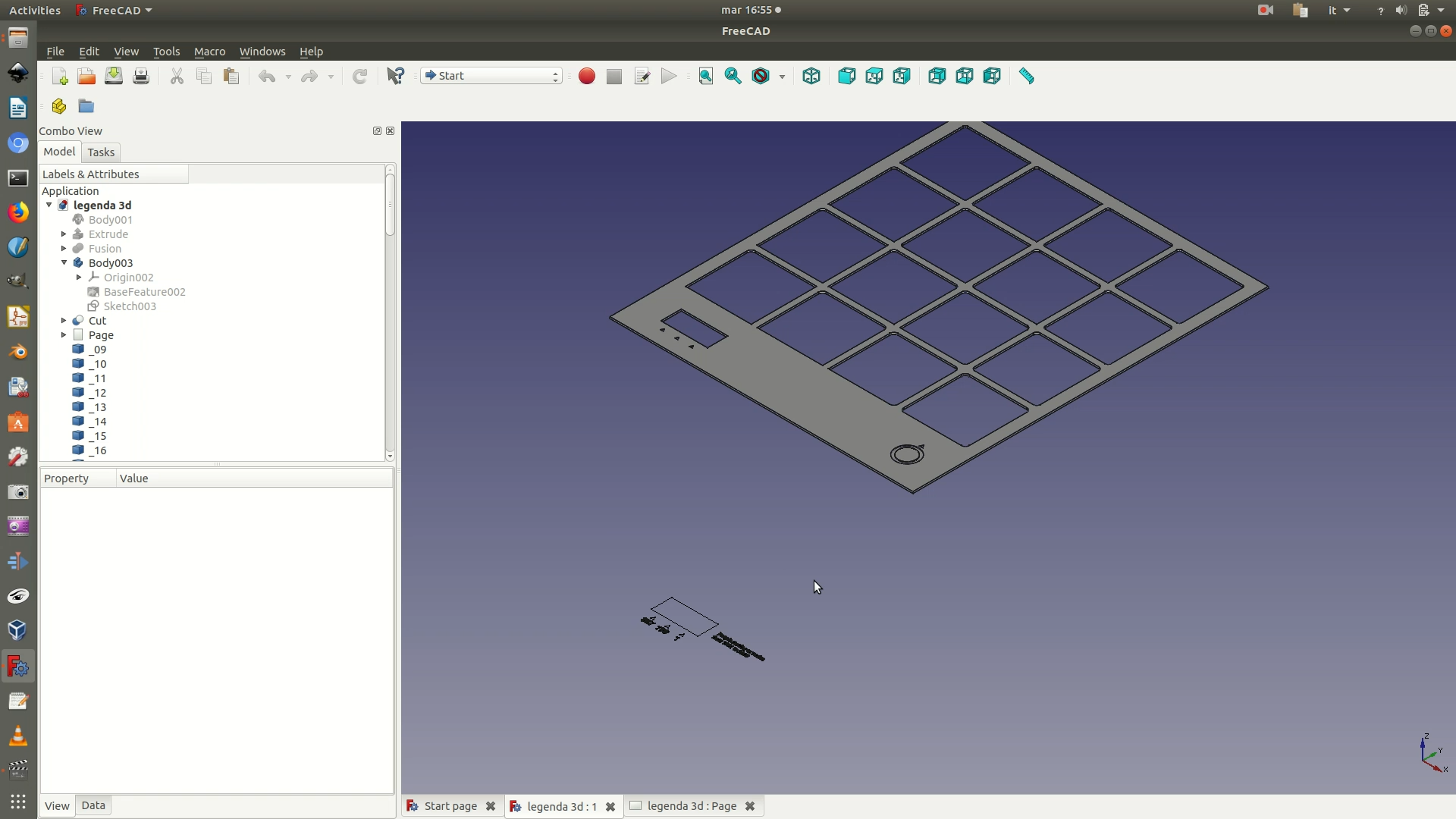Open the redo history dropdown arrow
1456x819 pixels.
(331, 77)
